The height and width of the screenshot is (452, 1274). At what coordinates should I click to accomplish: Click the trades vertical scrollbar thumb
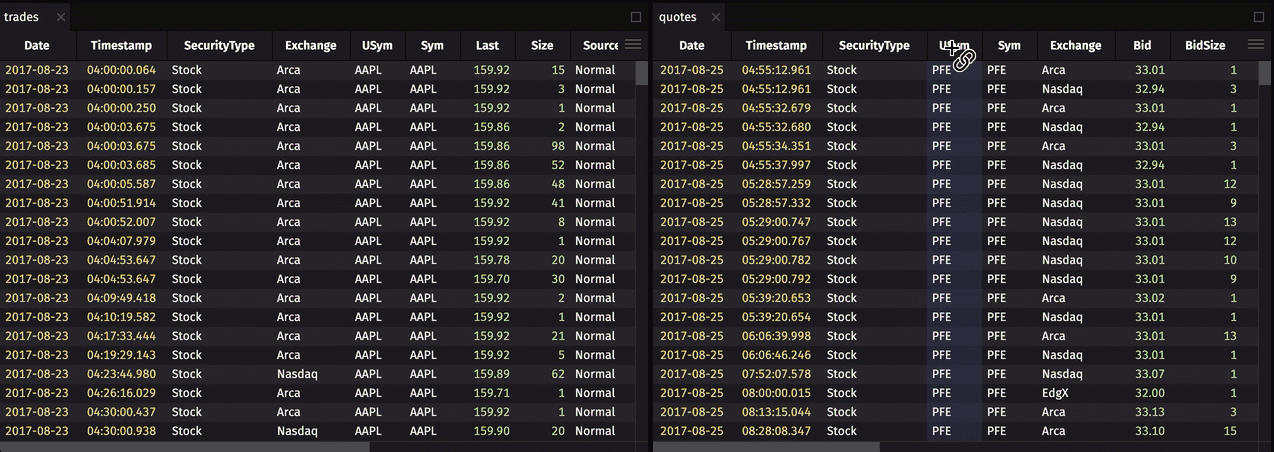(641, 73)
